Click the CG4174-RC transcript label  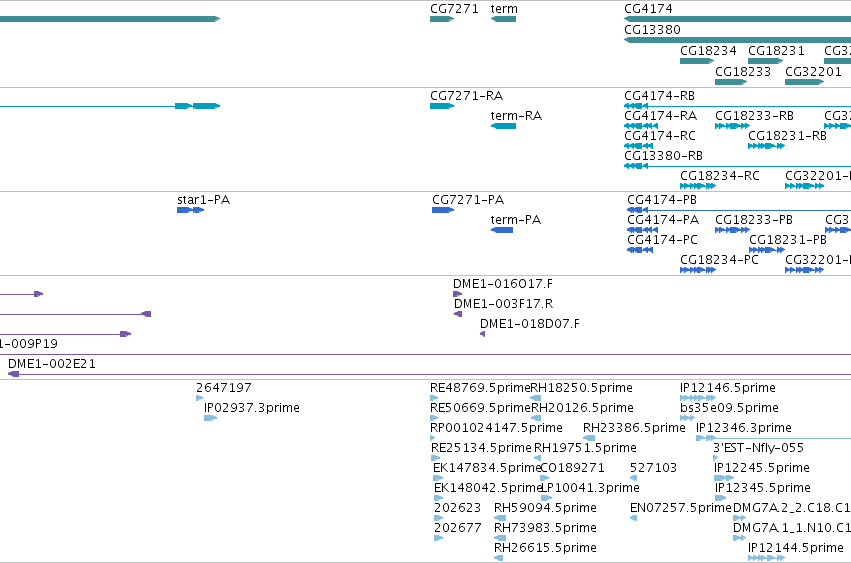659,136
